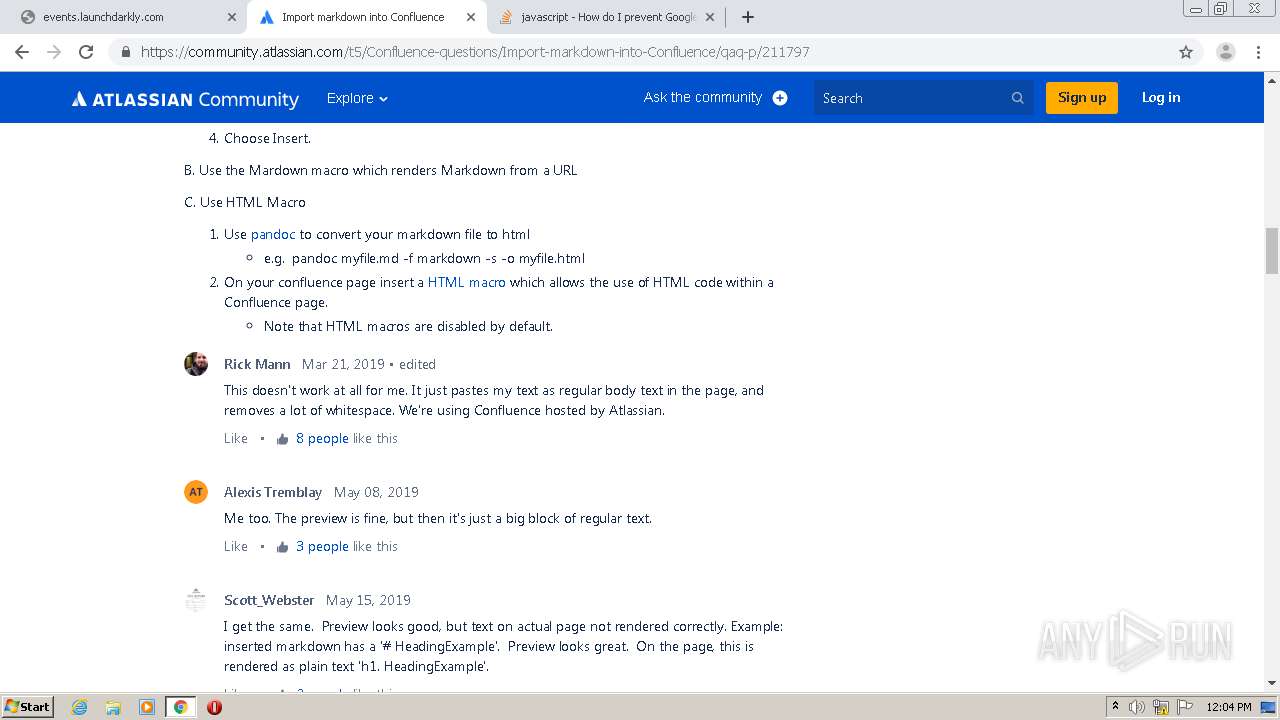Open Alexis Tremblay's AT avatar
This screenshot has width=1280, height=720.
[x=196, y=492]
